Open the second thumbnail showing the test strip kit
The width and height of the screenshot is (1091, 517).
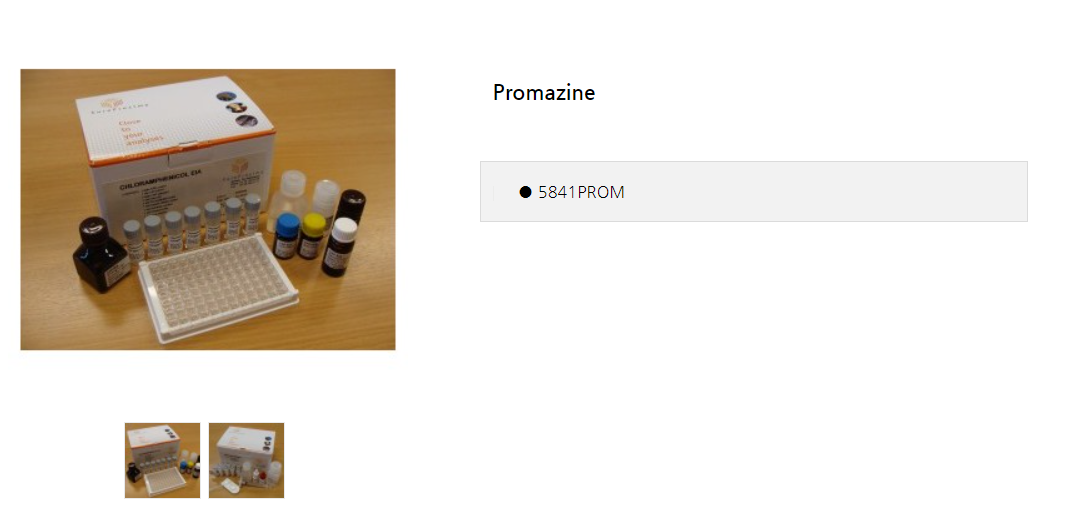pyautogui.click(x=246, y=460)
